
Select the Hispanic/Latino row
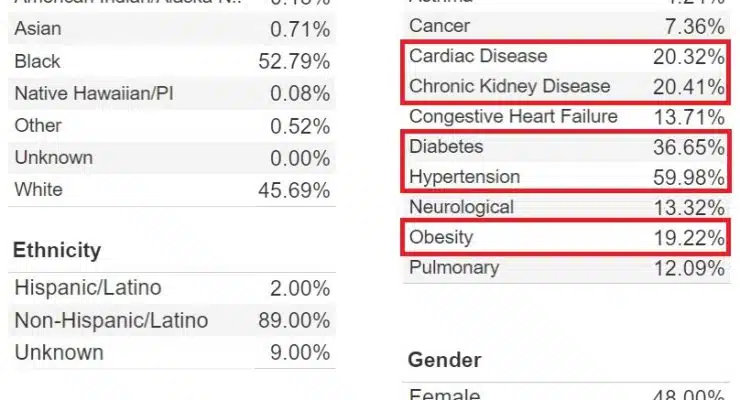click(x=172, y=288)
